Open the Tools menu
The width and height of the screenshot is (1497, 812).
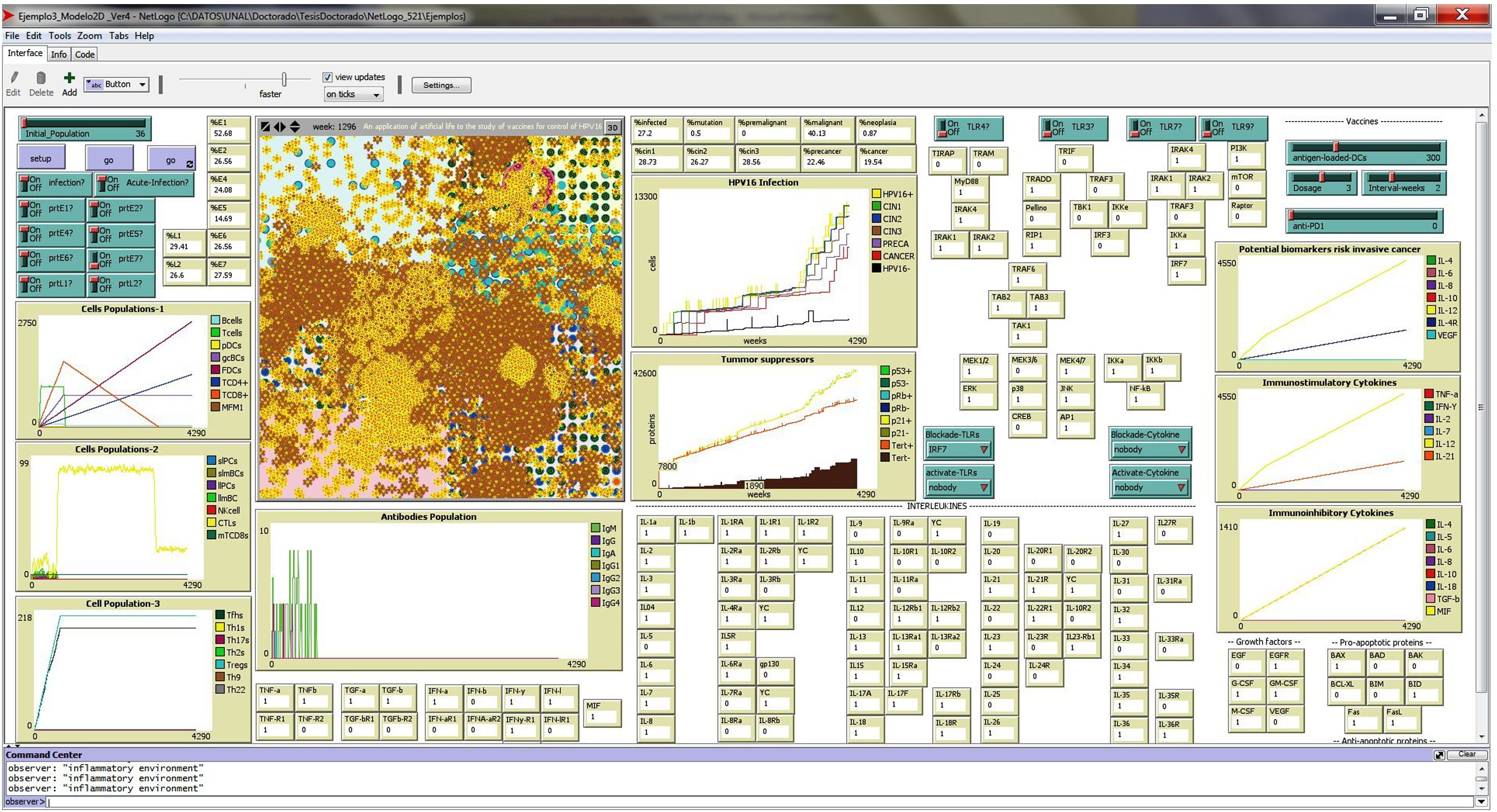coord(59,35)
